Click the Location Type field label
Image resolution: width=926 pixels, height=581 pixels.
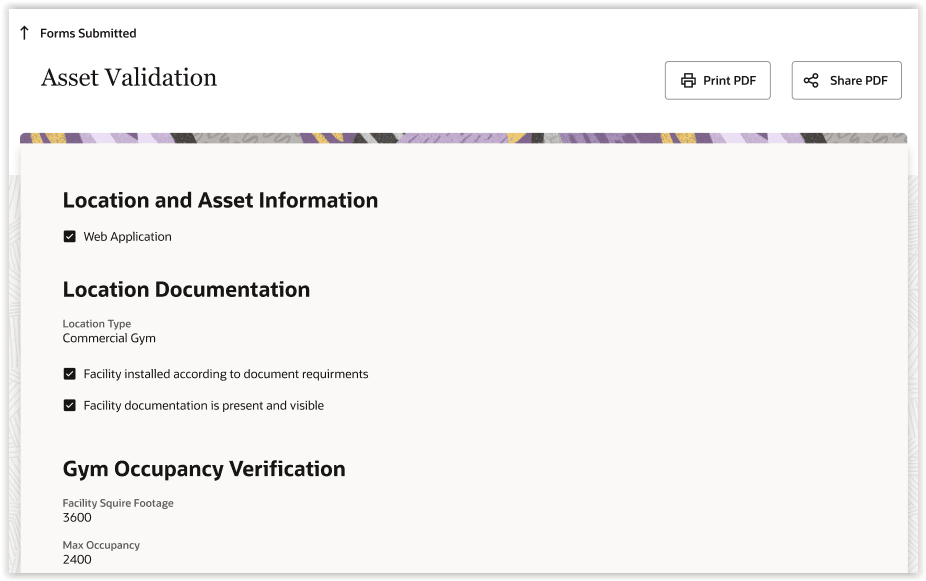pos(97,324)
